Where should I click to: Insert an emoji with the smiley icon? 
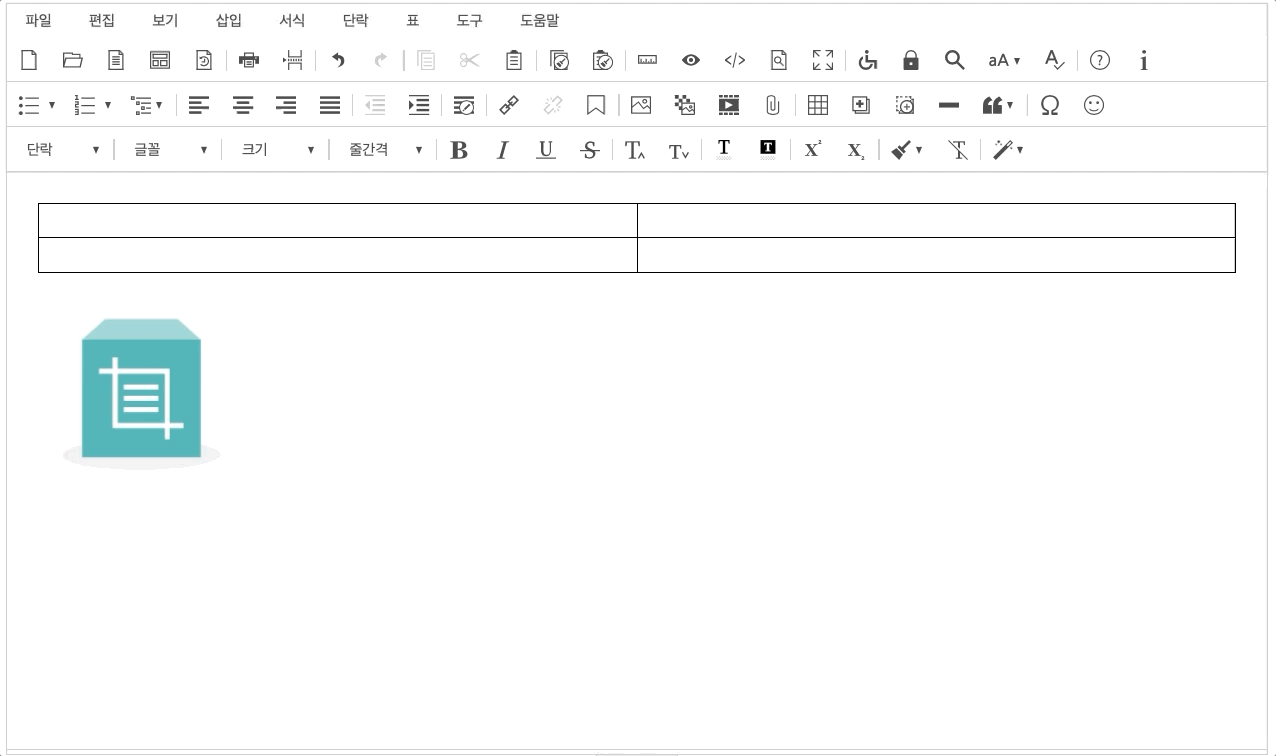(1094, 105)
